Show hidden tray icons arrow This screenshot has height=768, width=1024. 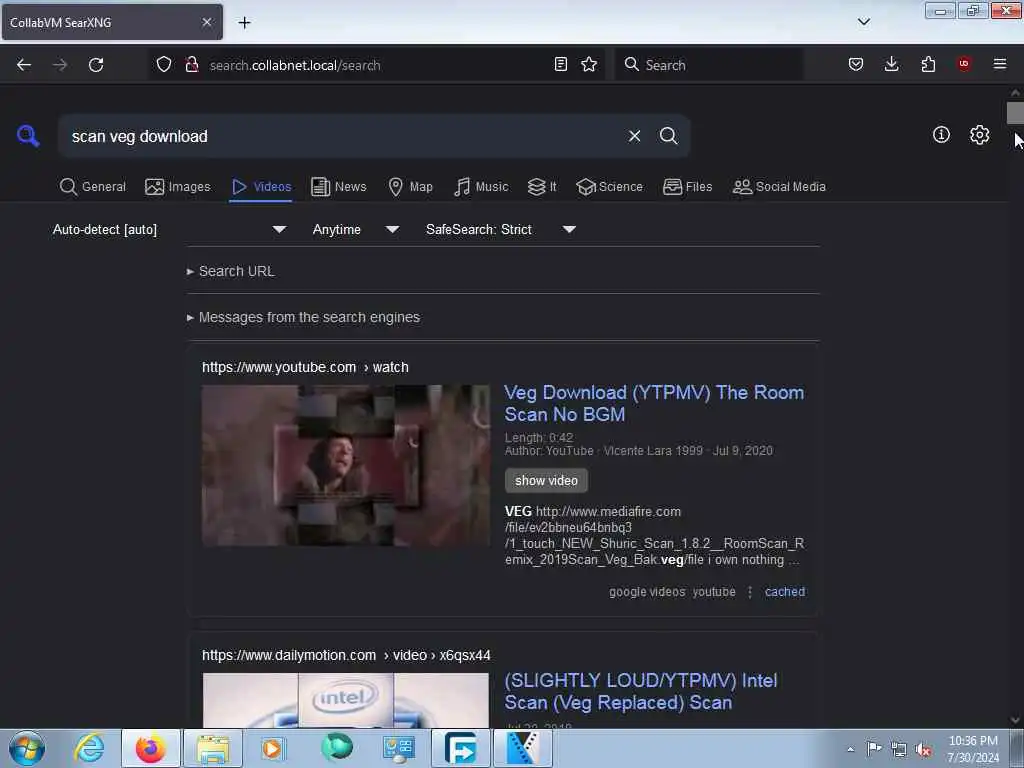[850, 749]
